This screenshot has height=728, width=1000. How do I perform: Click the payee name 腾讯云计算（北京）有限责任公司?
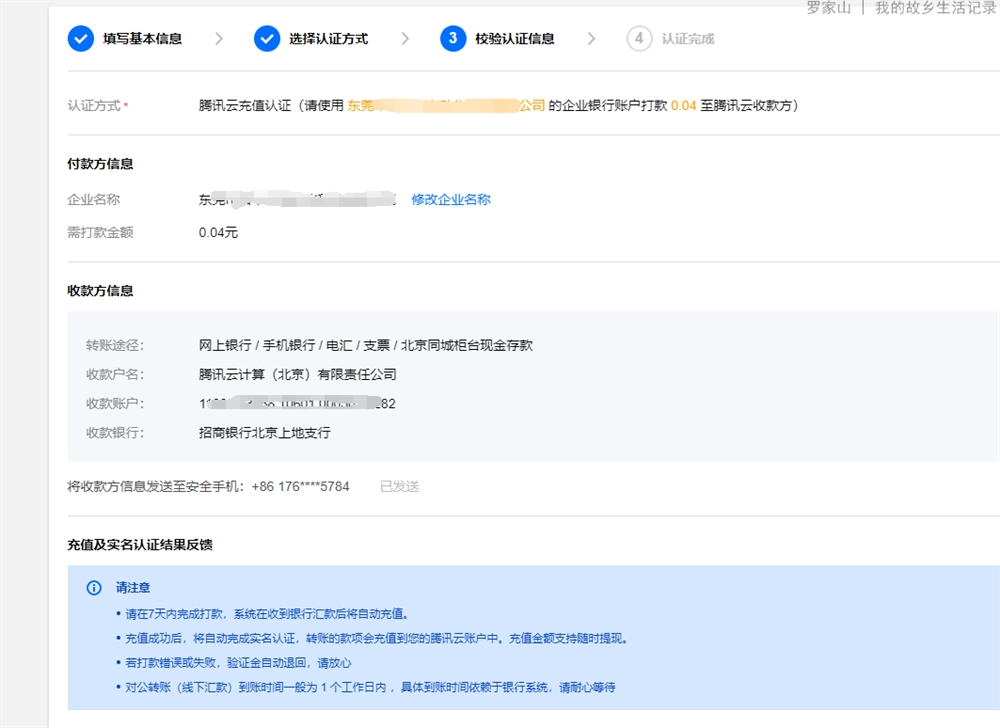[x=298, y=375]
